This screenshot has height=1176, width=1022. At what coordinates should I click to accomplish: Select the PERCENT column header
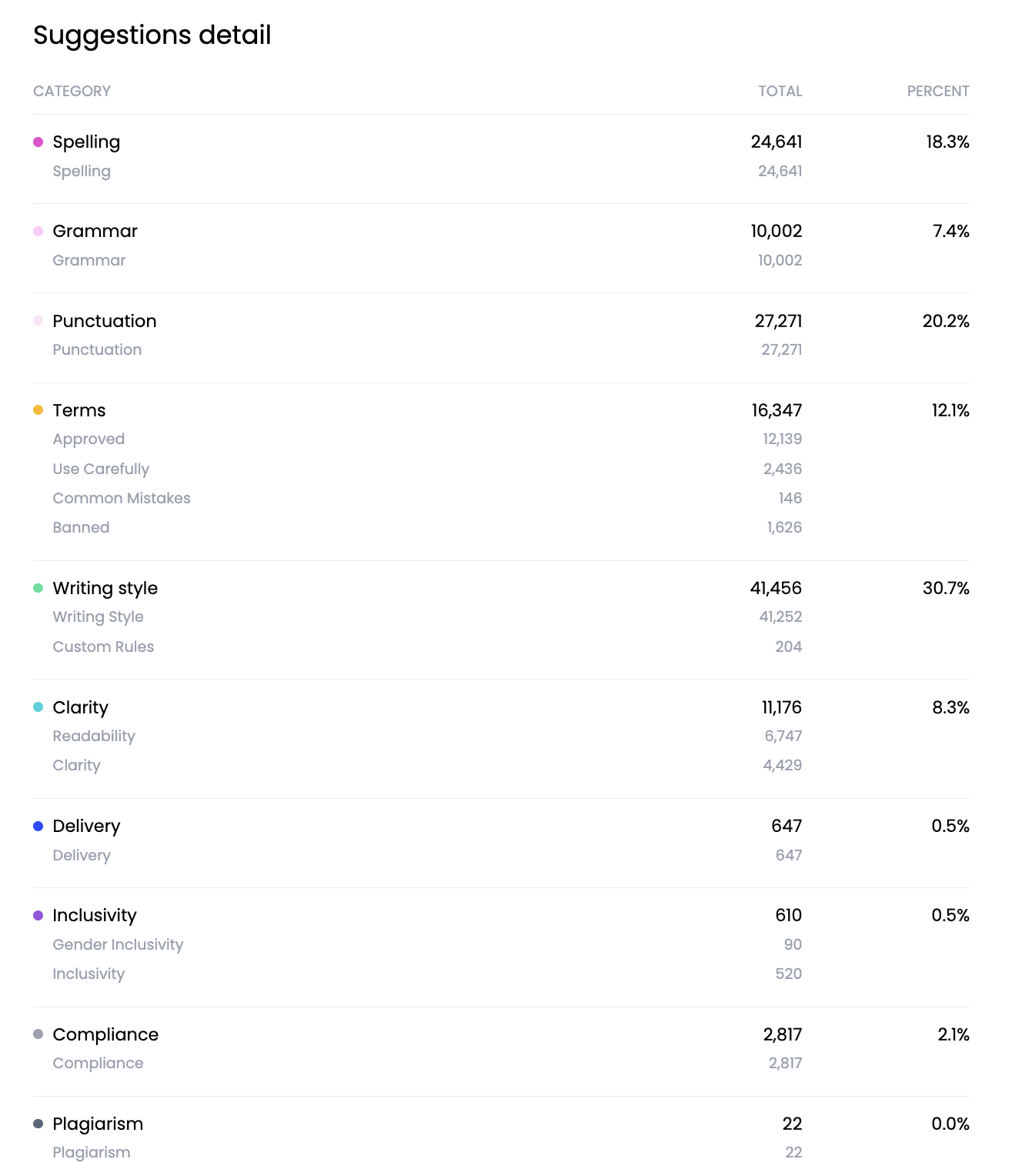coord(938,91)
